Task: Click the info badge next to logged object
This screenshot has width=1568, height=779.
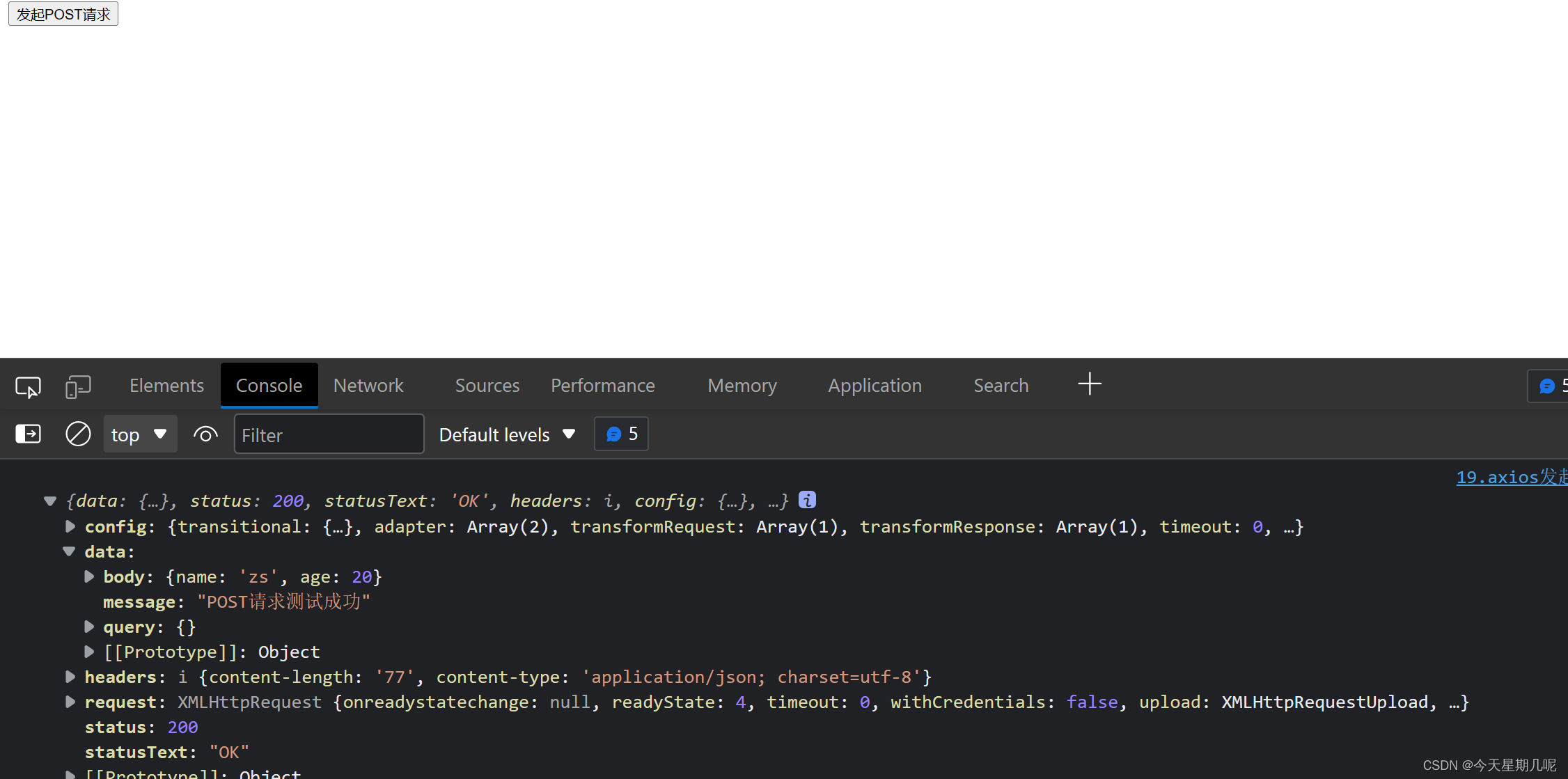Action: 807,500
